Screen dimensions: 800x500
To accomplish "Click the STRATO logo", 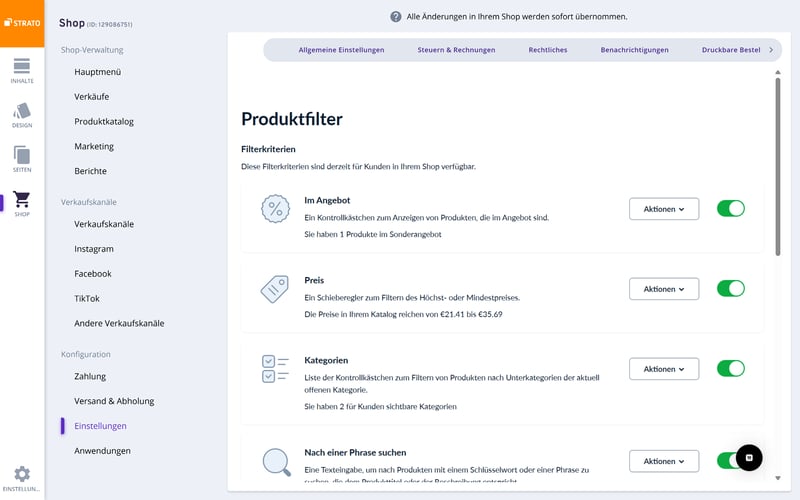I will (x=22, y=23).
